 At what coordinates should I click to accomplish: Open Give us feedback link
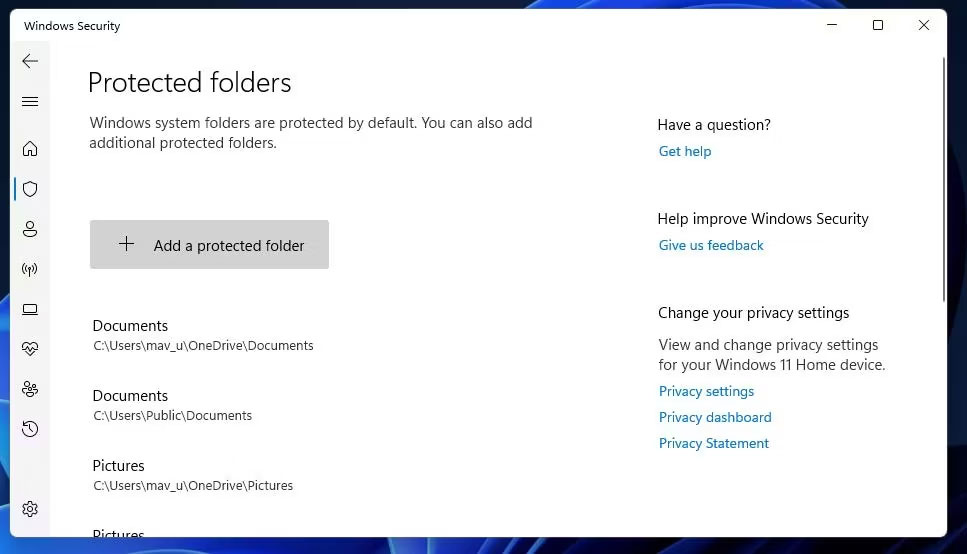[x=710, y=245]
